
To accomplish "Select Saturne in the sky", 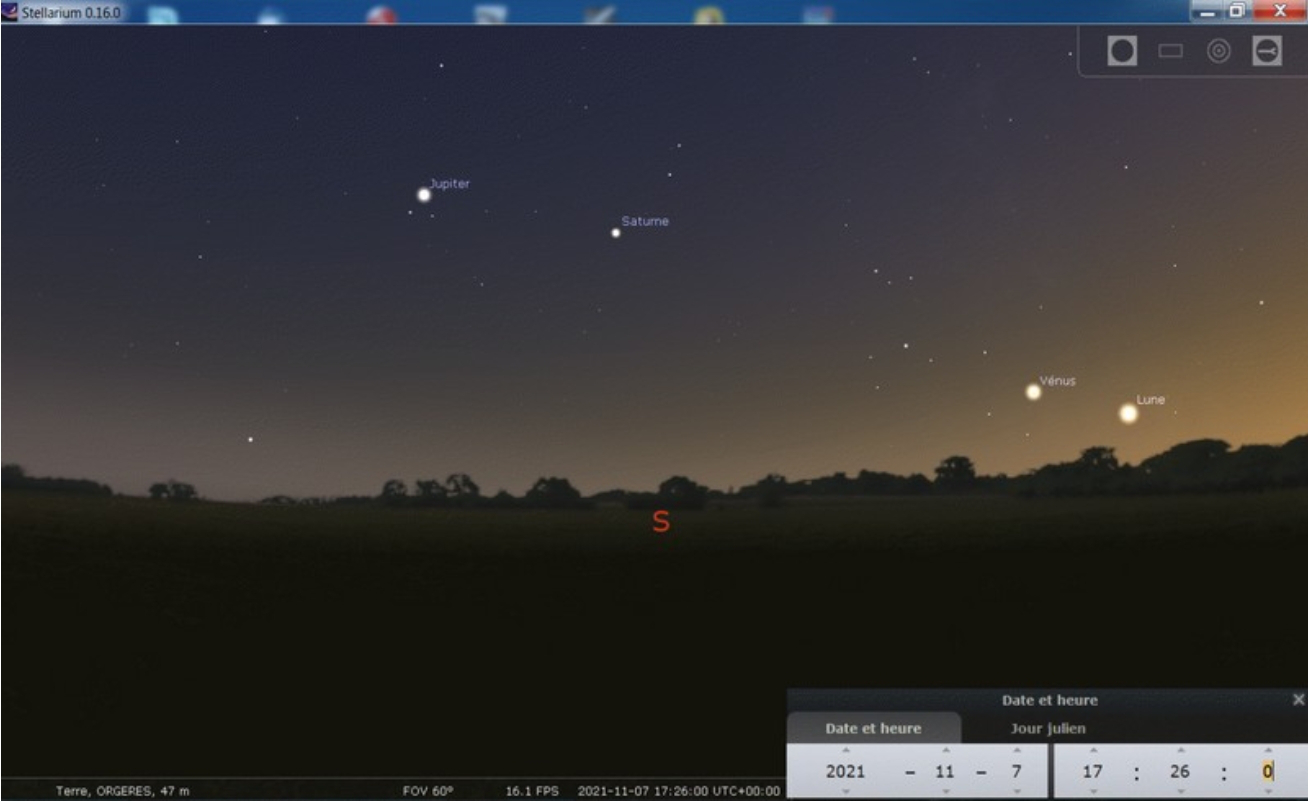I will tap(616, 232).
